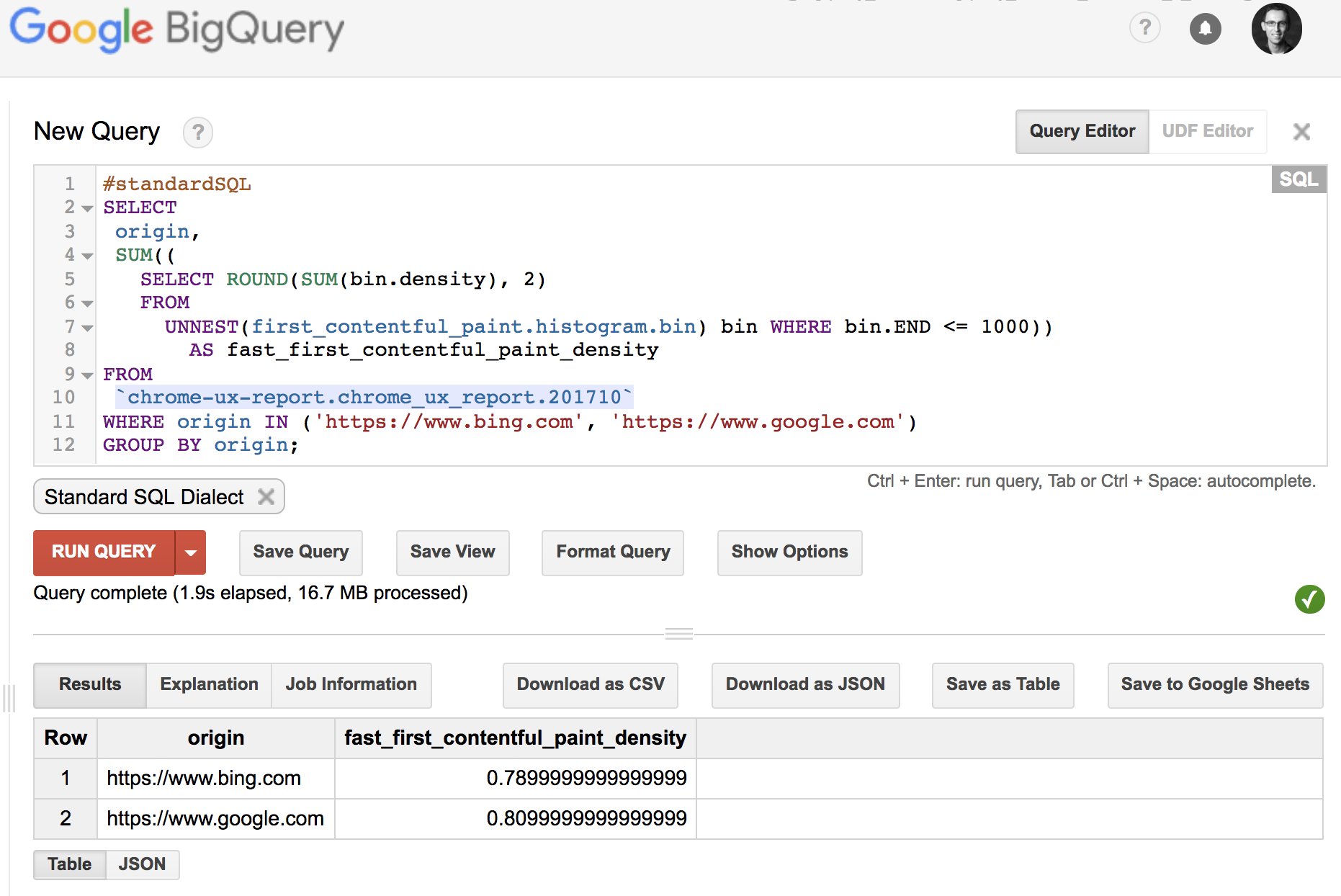Click the Save Query button
This screenshot has height=896, width=1341.
click(300, 552)
